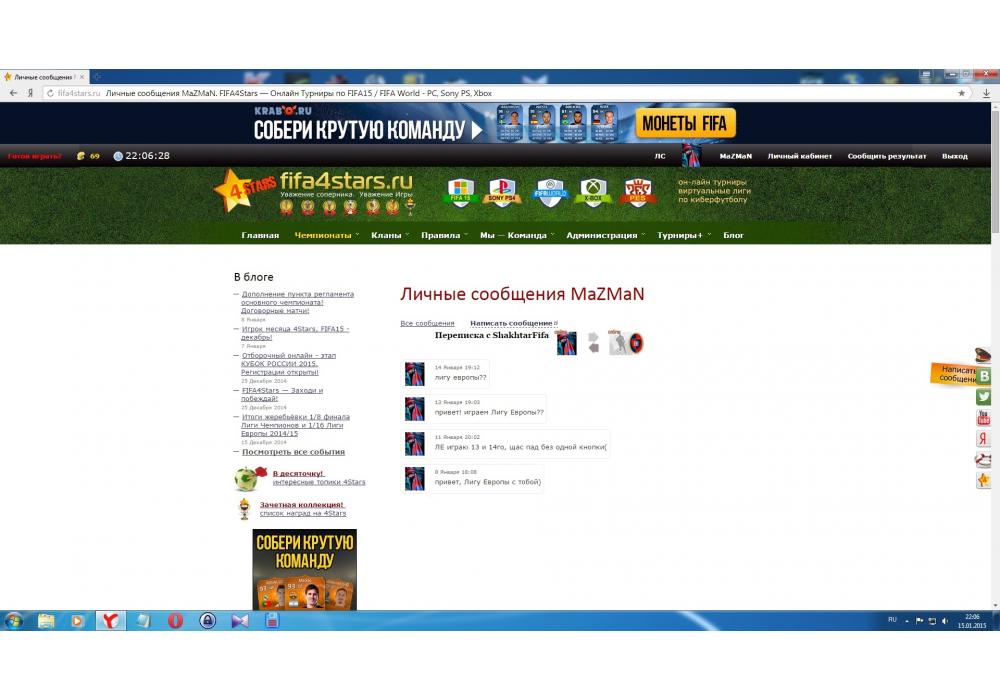Click the Yandex Я button in toolbar
Image resolution: width=1000 pixels, height=700 pixels.
pos(30,93)
